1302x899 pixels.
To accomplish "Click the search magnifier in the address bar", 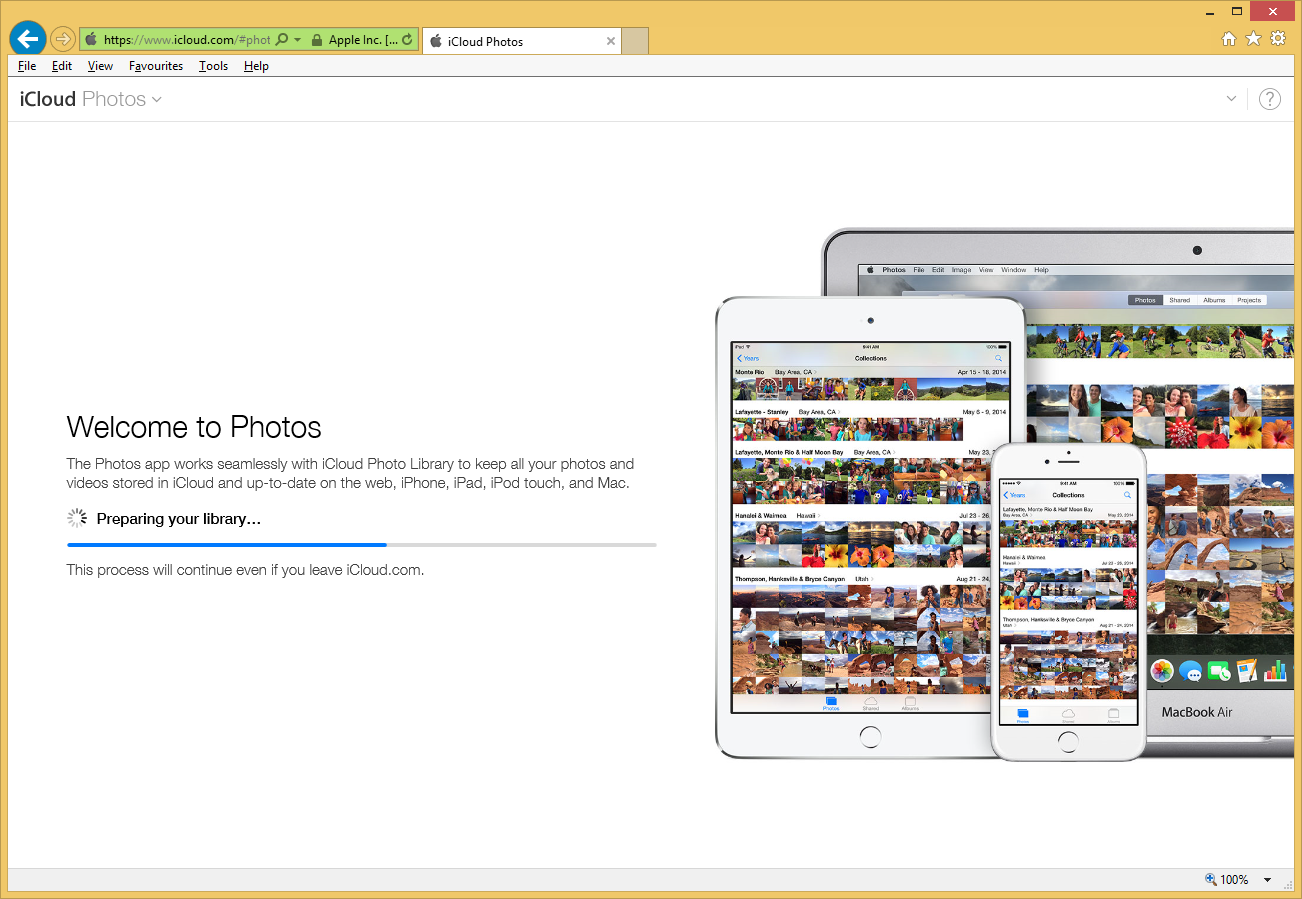I will pyautogui.click(x=281, y=40).
